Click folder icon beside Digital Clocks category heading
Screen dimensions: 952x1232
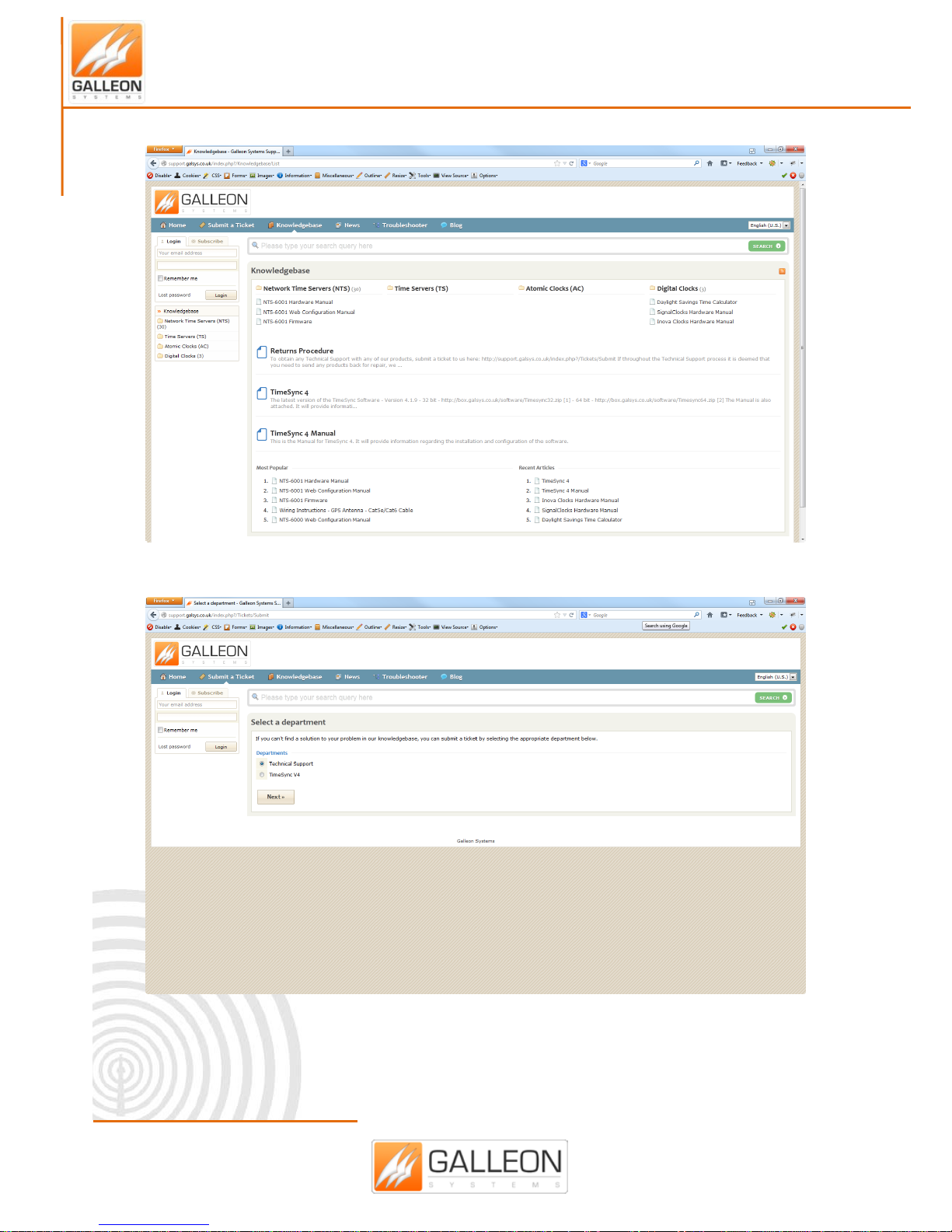pos(652,288)
